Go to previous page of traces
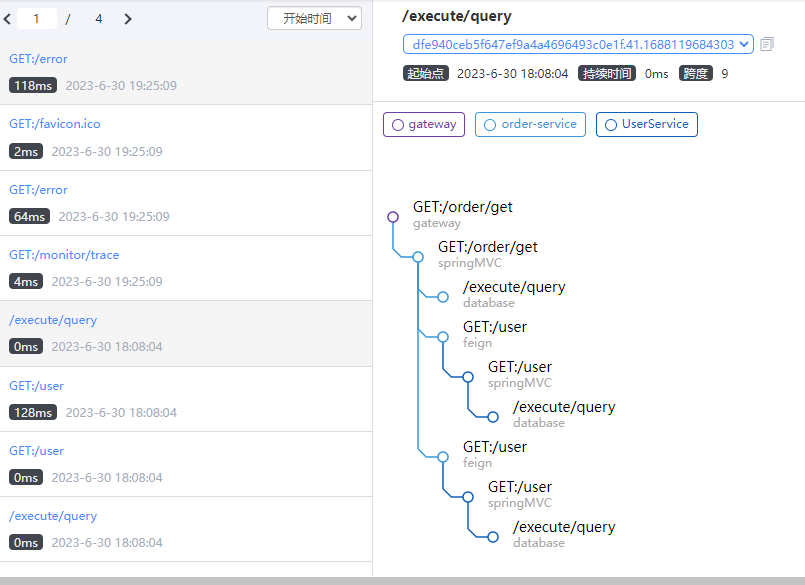The image size is (805, 585). pyautogui.click(x=8, y=18)
